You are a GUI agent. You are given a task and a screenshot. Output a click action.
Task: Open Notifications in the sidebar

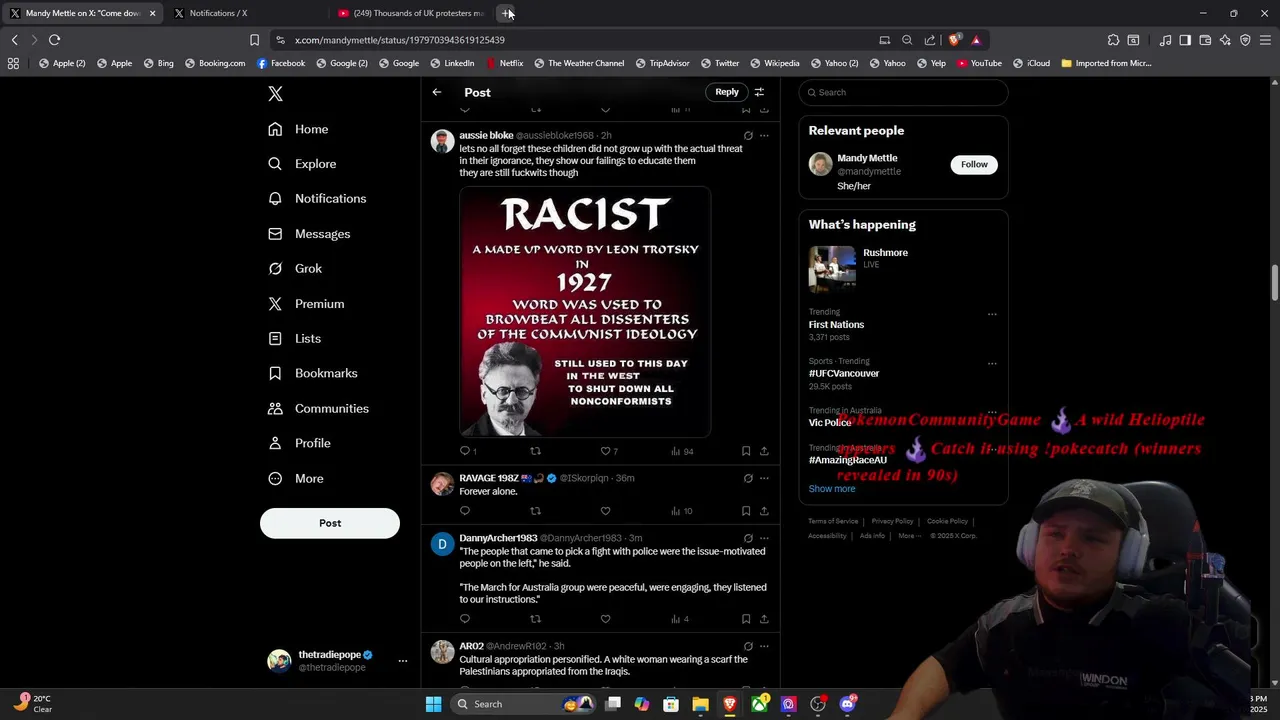pyautogui.click(x=317, y=199)
